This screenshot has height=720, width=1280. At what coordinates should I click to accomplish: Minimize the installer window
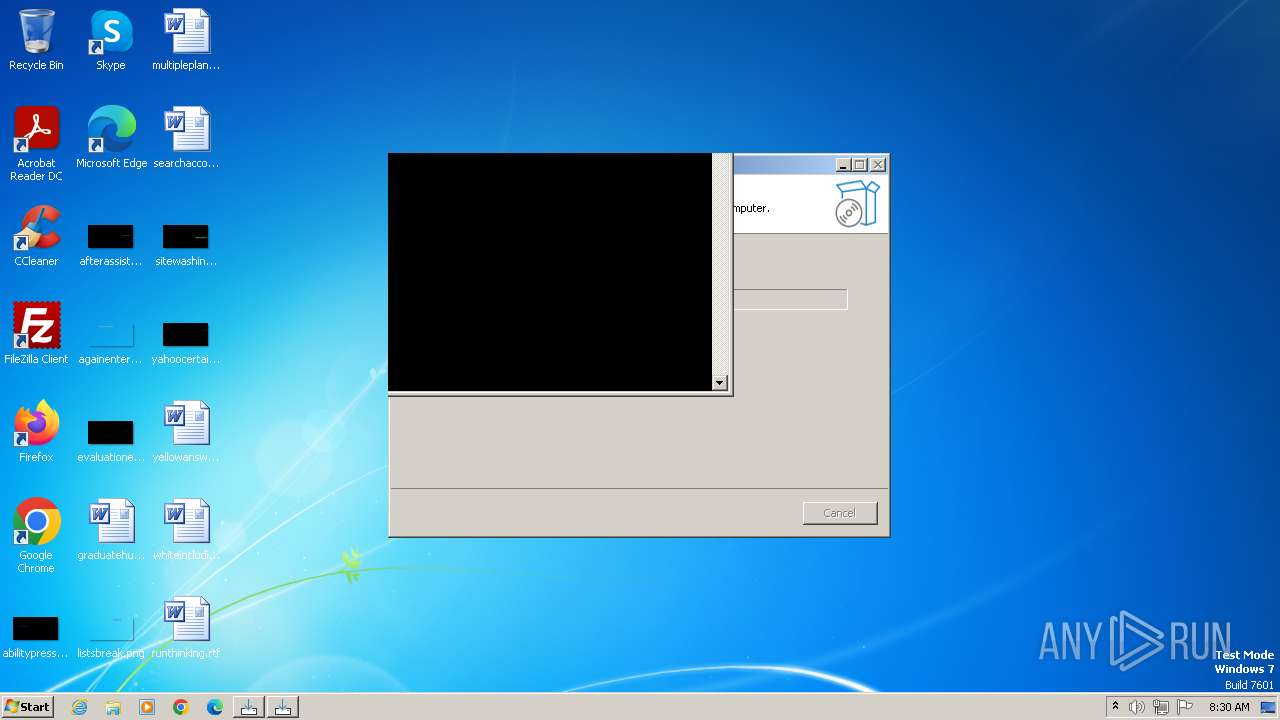point(843,165)
